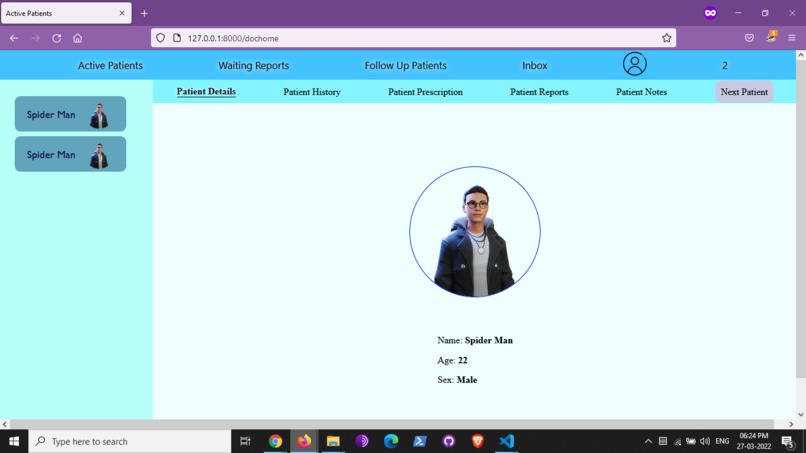Open new browser tab with plus
The width and height of the screenshot is (806, 453).
coord(144,13)
